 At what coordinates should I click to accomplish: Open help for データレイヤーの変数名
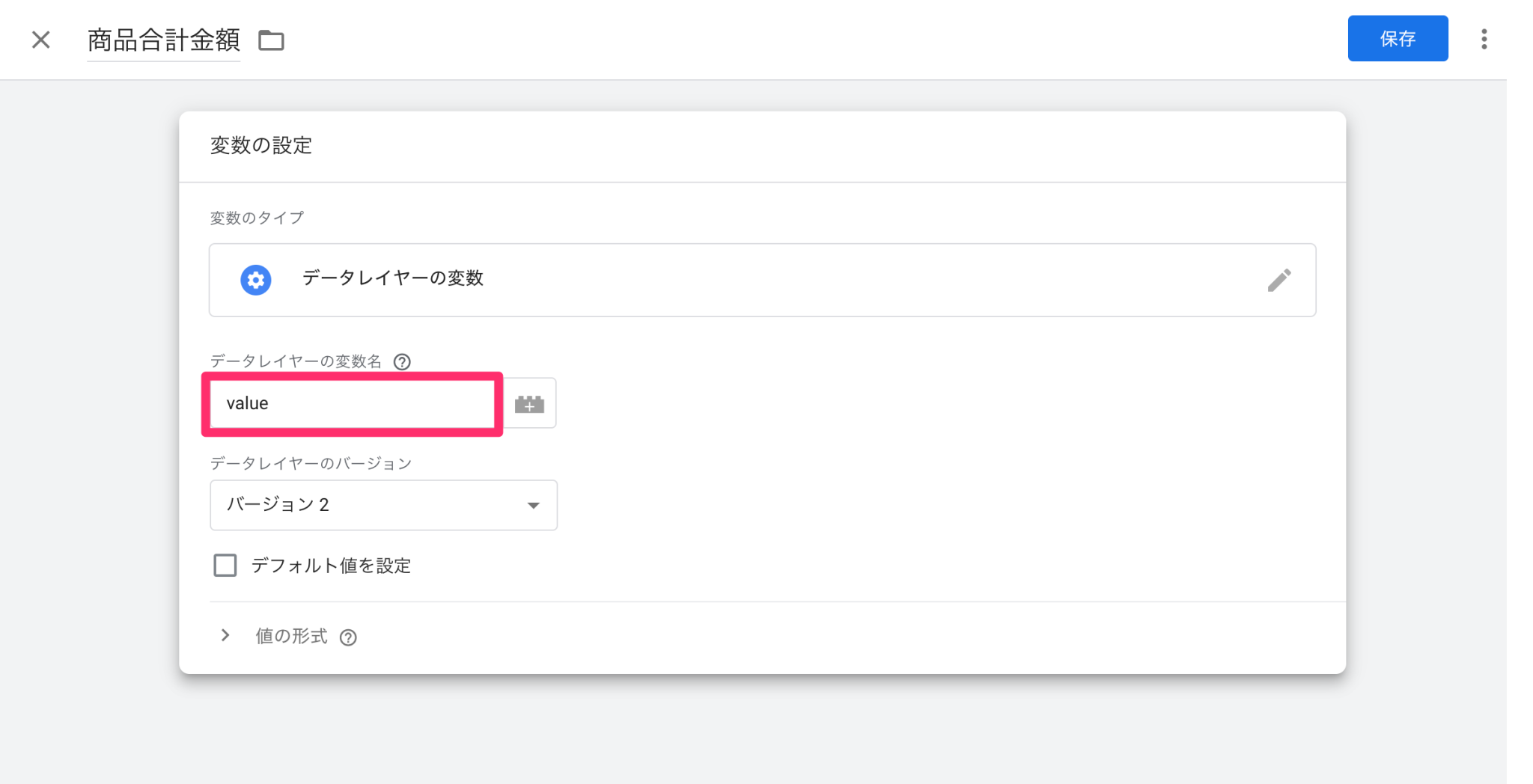click(403, 362)
